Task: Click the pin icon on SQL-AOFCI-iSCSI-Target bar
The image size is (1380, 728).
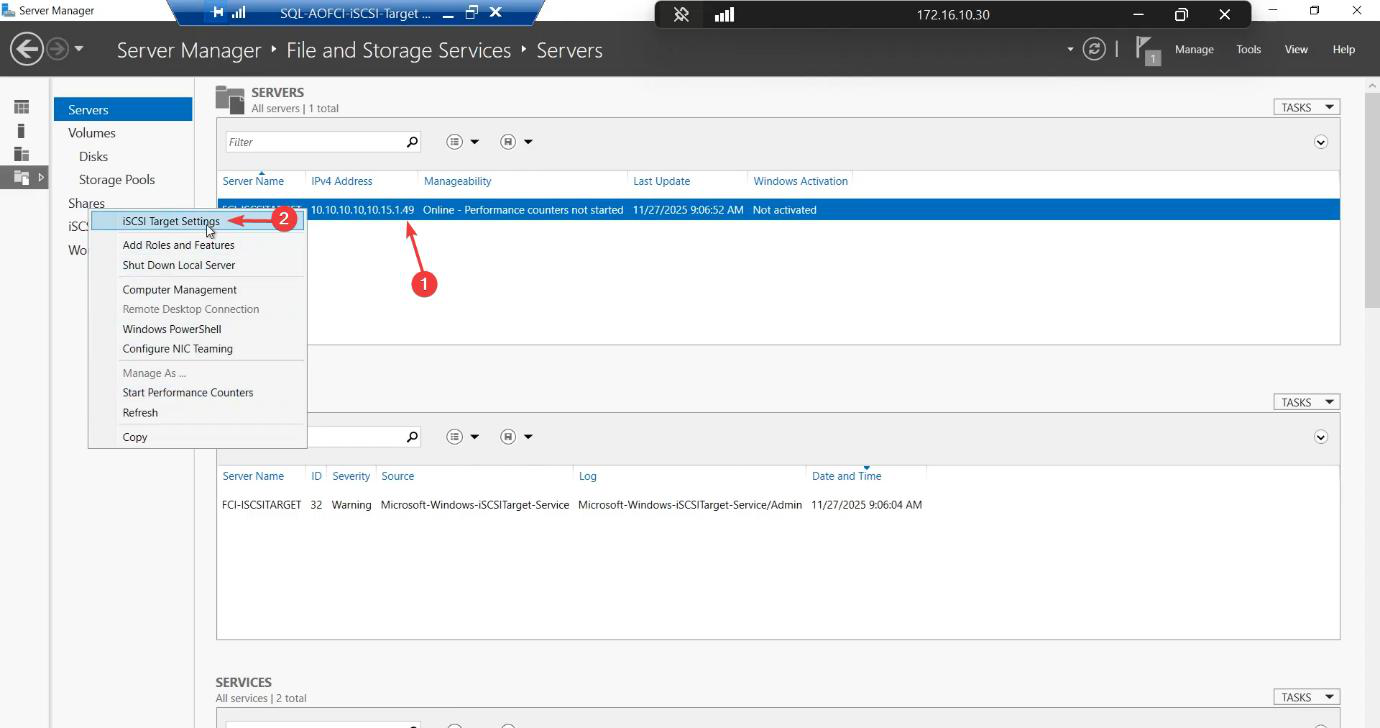Action: tap(218, 13)
